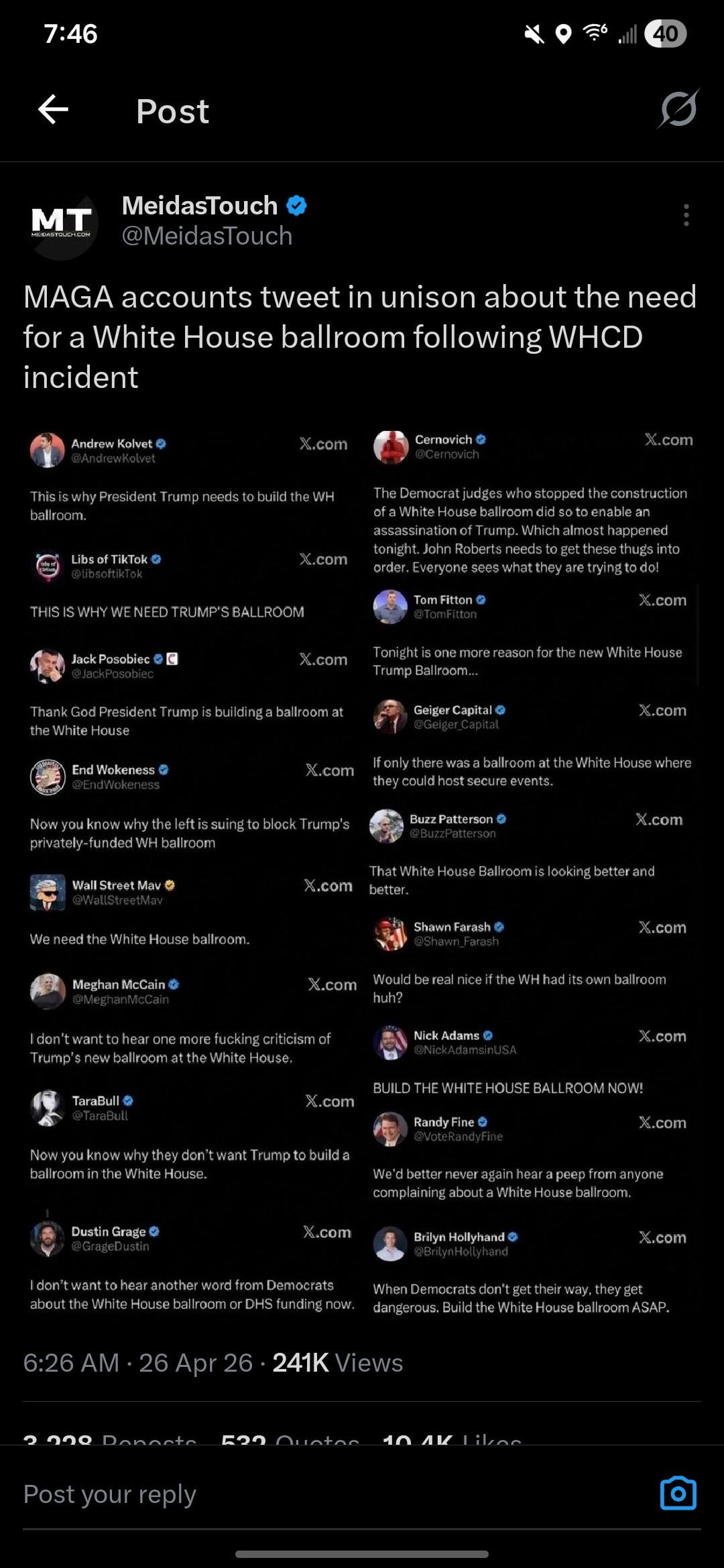Tap the 7:46 clock in status bar
724x1568 pixels.
71,34
